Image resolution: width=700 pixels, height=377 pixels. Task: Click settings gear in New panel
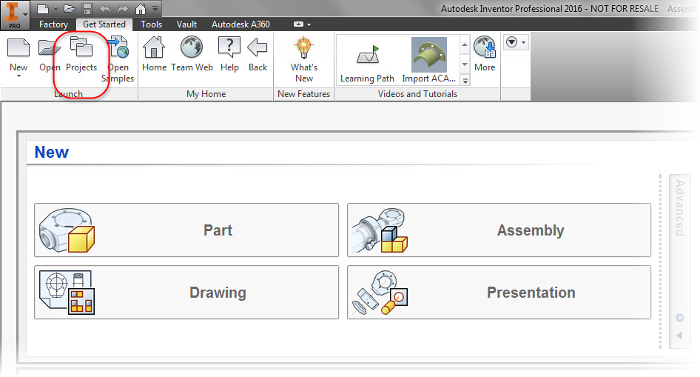tap(679, 318)
